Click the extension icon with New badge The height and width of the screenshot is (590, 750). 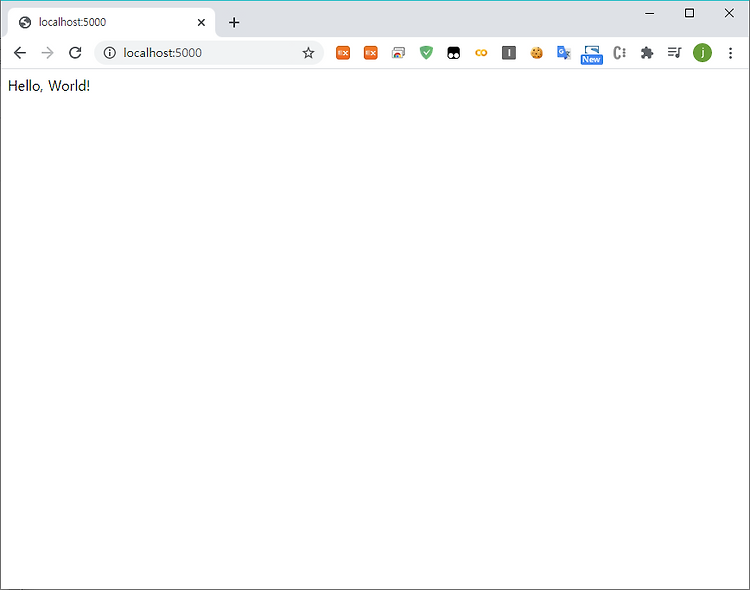pyautogui.click(x=592, y=55)
